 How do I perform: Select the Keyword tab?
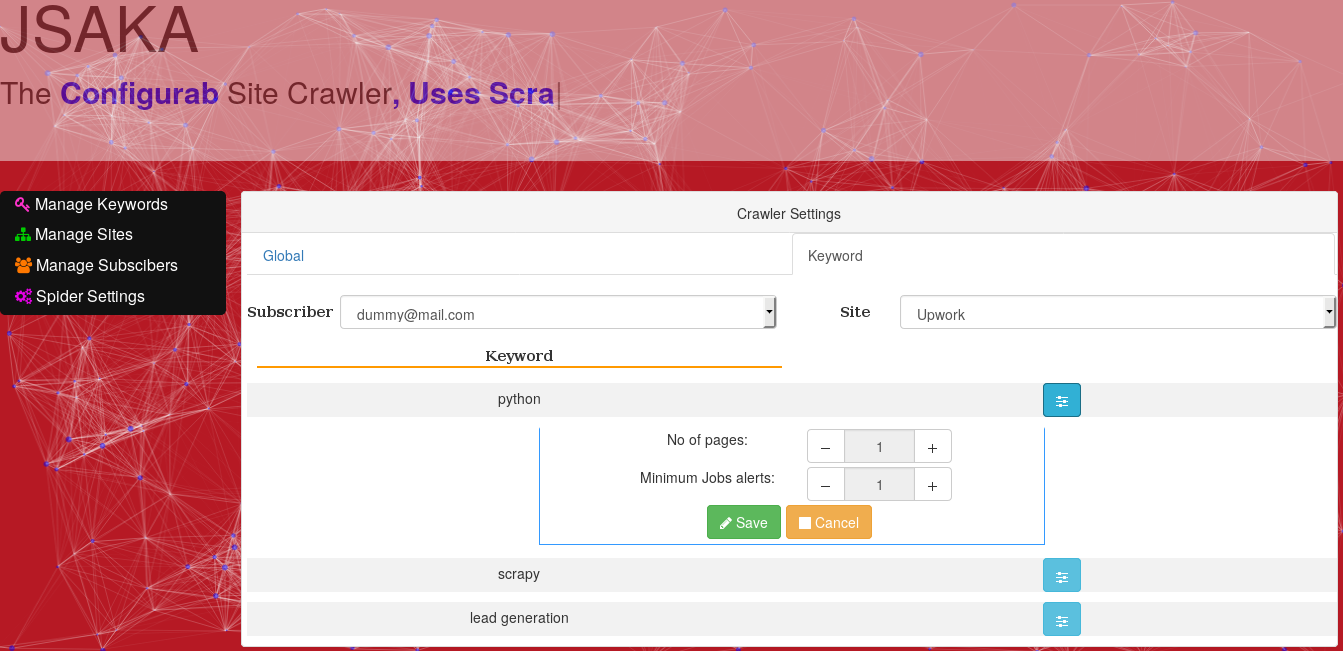click(x=1063, y=255)
